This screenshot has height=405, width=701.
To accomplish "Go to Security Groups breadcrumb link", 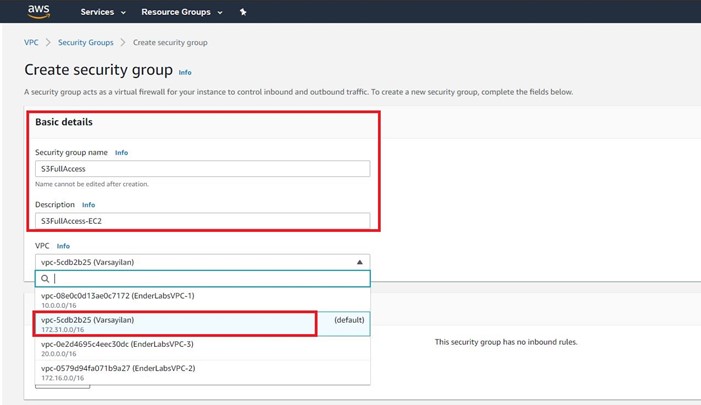I will (85, 42).
